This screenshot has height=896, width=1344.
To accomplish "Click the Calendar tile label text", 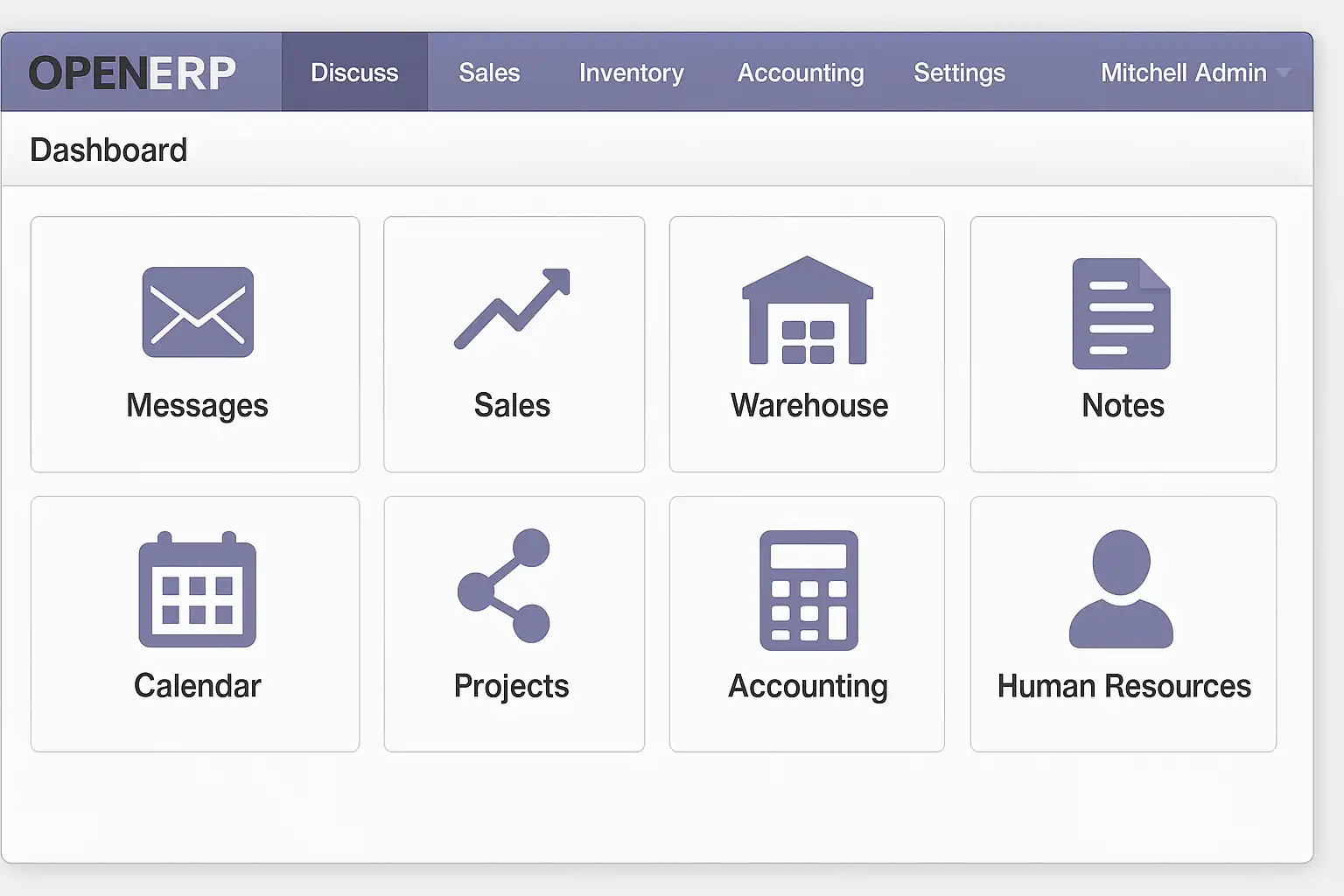I will coord(198,686).
